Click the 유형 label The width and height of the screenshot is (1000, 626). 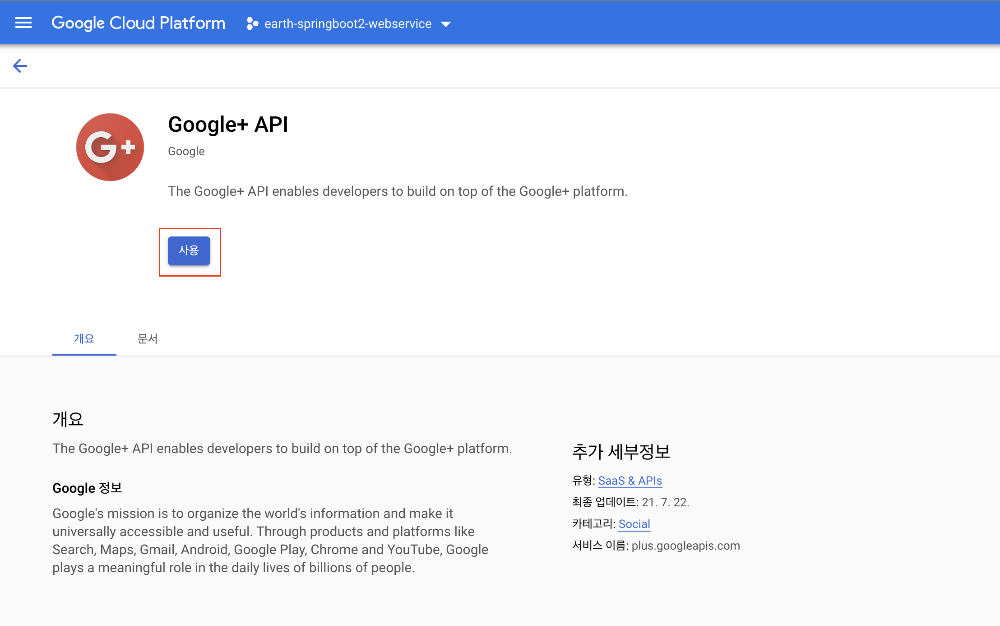click(x=583, y=481)
